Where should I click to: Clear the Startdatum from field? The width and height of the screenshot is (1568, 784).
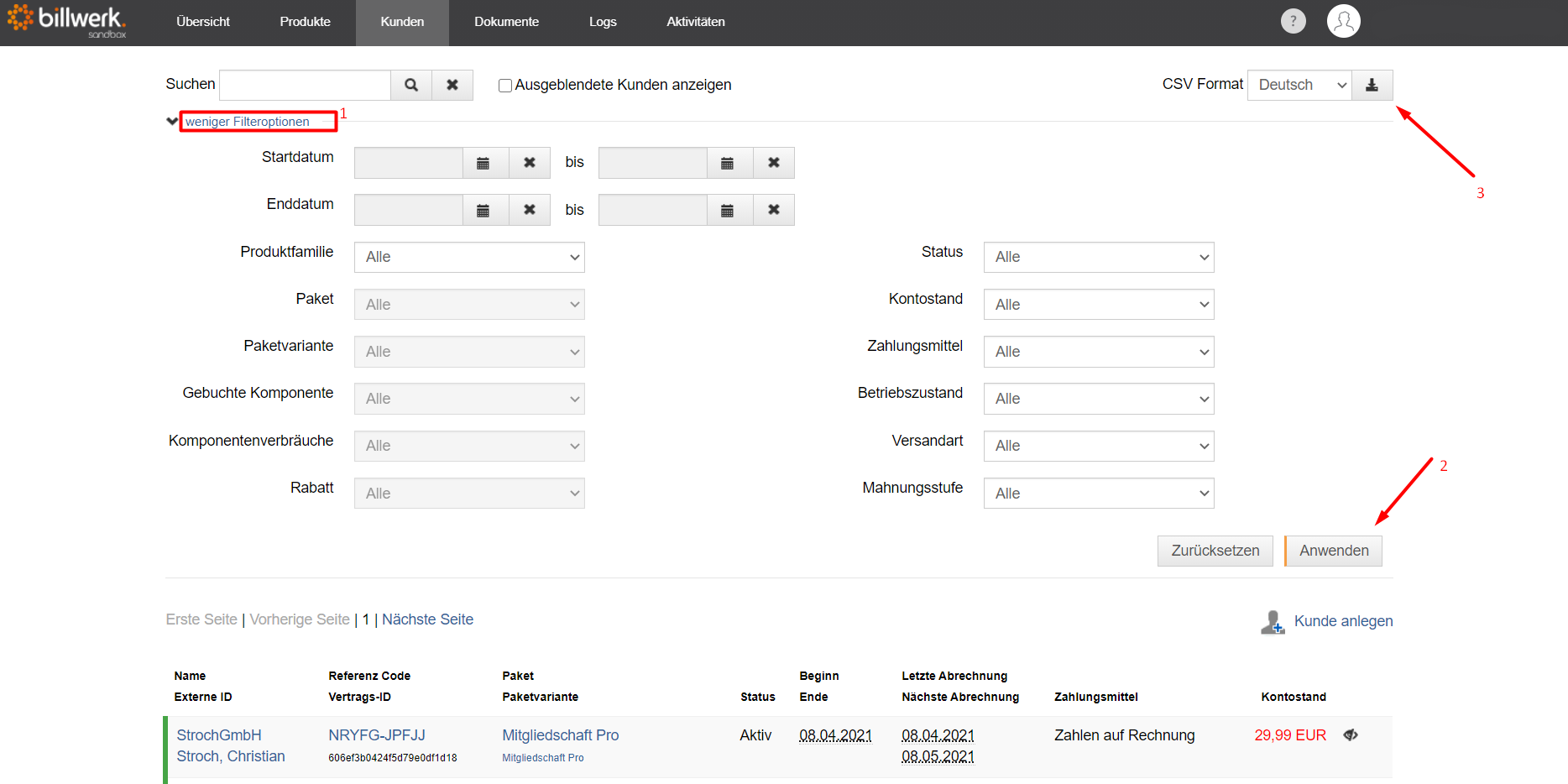tap(530, 163)
